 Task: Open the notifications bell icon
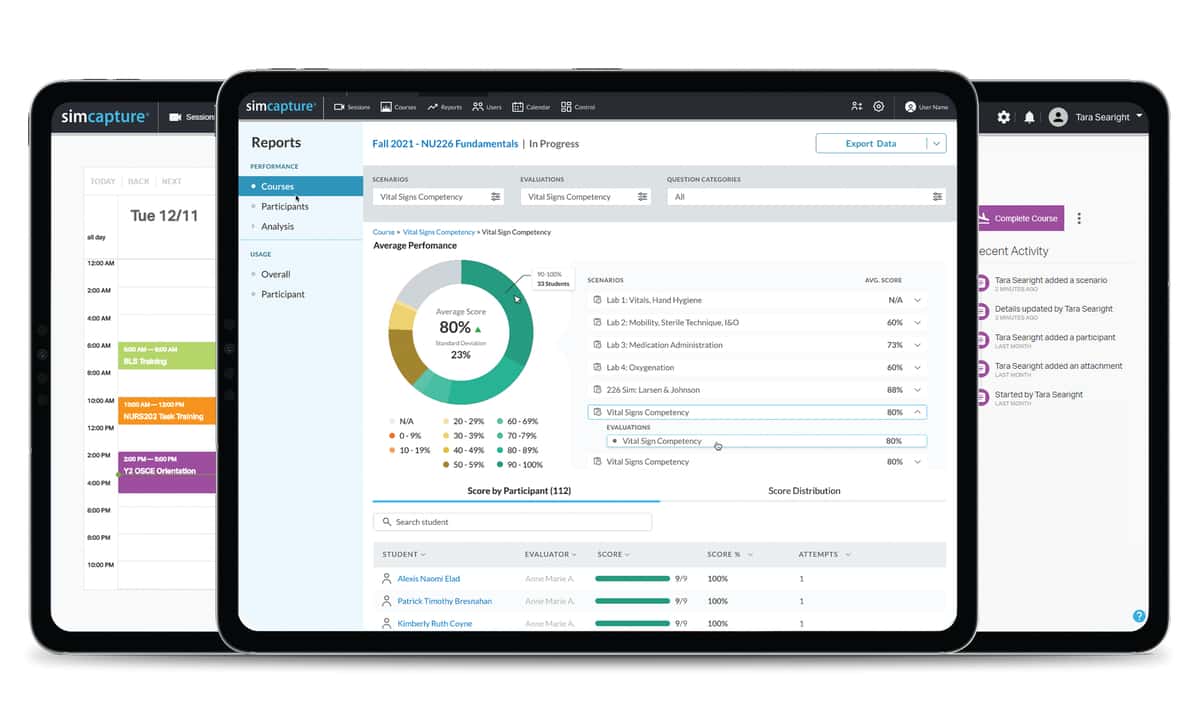tap(1029, 118)
